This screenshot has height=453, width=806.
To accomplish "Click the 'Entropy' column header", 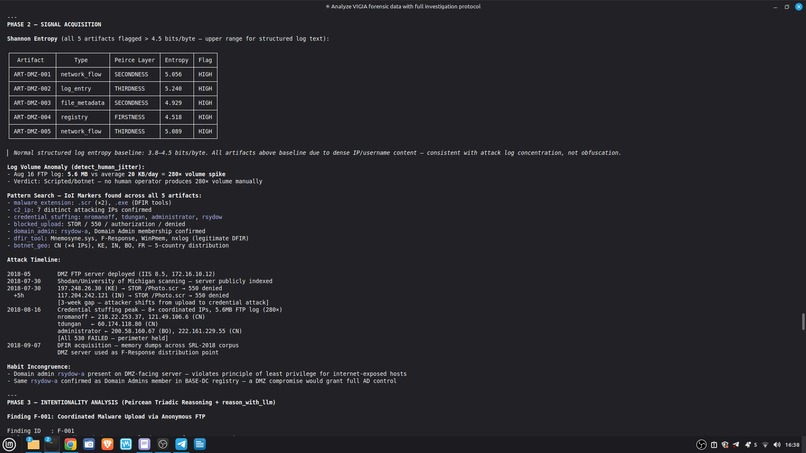I will 176,60.
